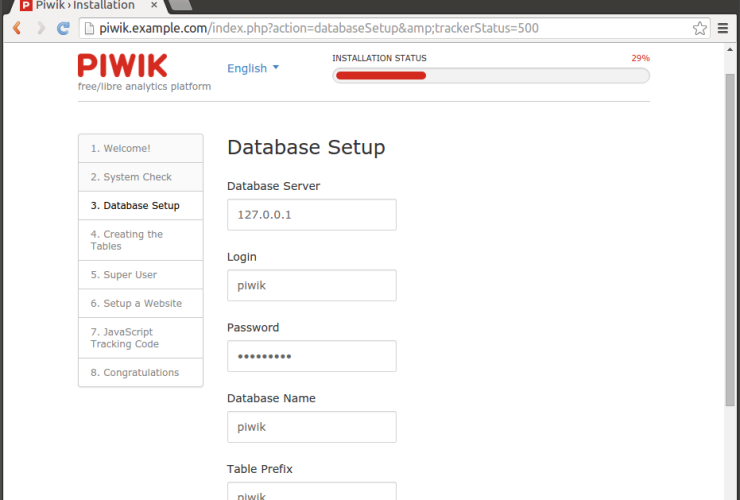Open the English language dropdown
740x500 pixels.
(253, 68)
